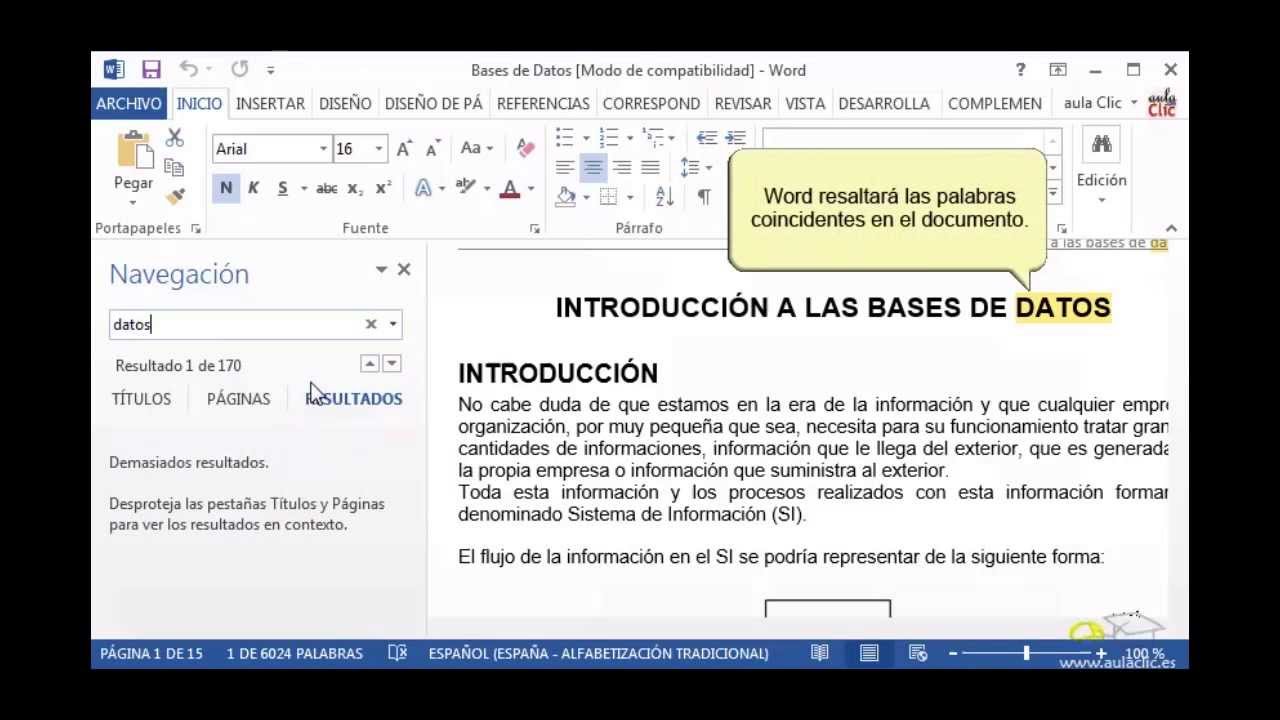This screenshot has height=720, width=1280.
Task: Expand Pegar paste options arrow
Action: point(134,202)
